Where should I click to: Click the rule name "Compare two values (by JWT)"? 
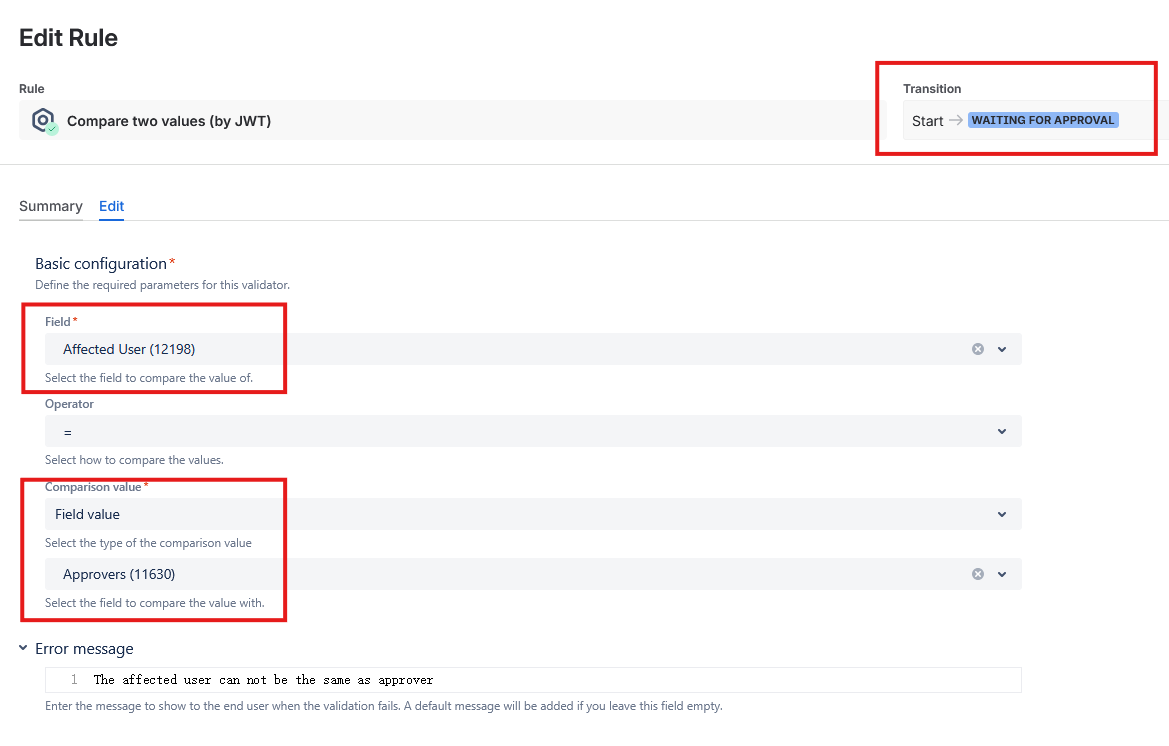[x=169, y=121]
